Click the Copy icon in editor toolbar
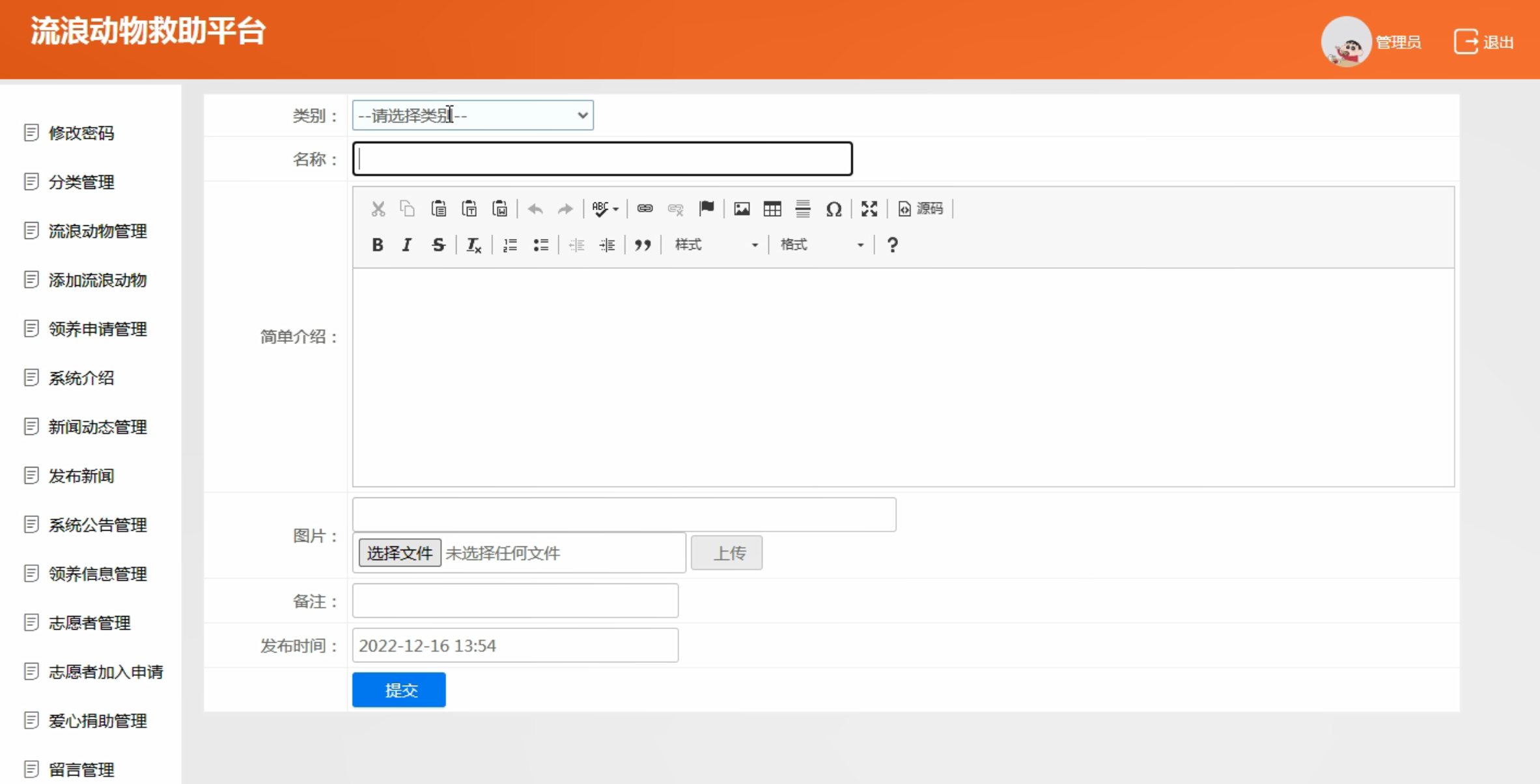Image resolution: width=1540 pixels, height=784 pixels. click(x=408, y=209)
